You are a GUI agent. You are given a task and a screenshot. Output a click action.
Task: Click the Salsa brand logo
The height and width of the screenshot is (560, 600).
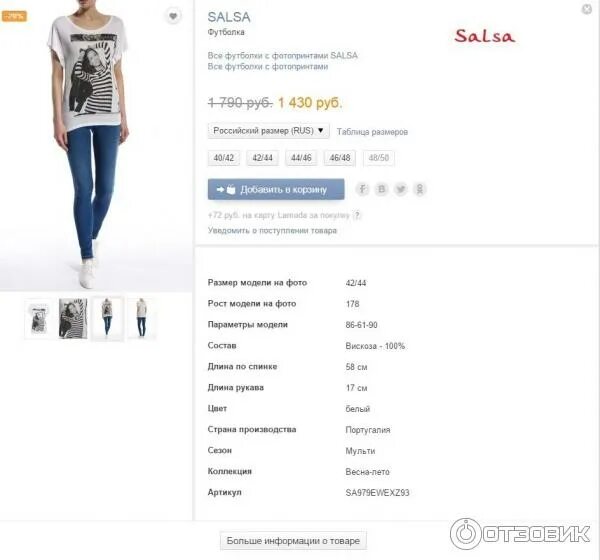(x=485, y=36)
